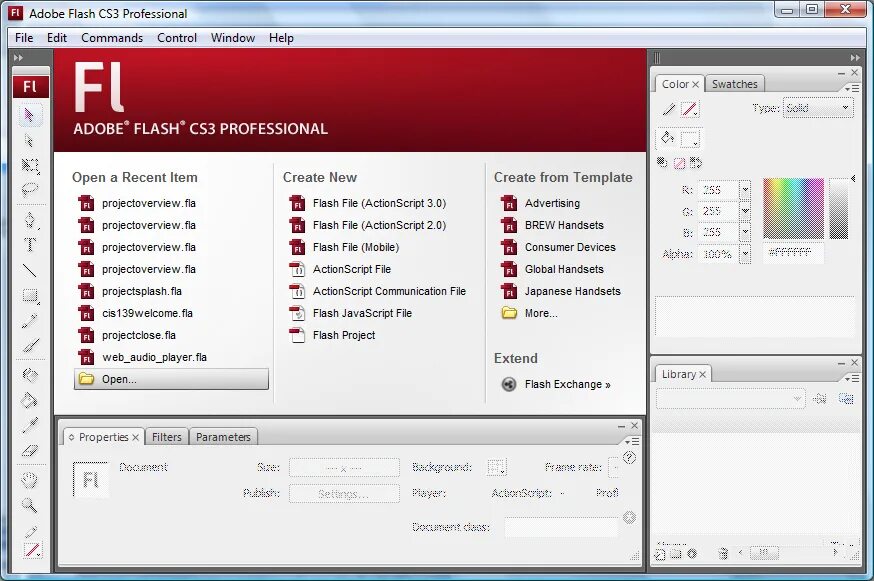Click the stroke color swatch in Color panel
The image size is (874, 581).
click(690, 109)
